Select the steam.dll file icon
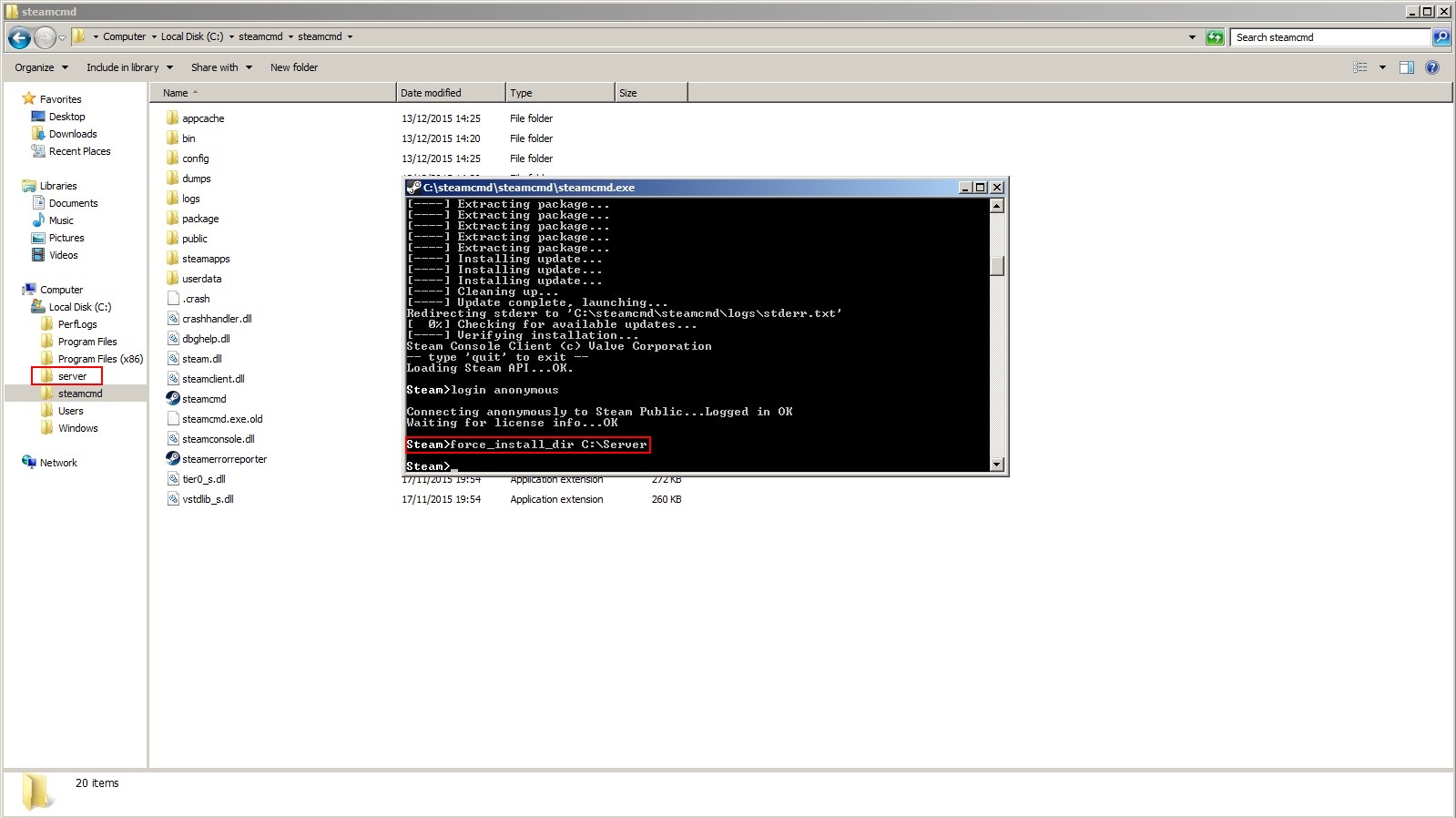Image resolution: width=1456 pixels, height=818 pixels. (173, 359)
